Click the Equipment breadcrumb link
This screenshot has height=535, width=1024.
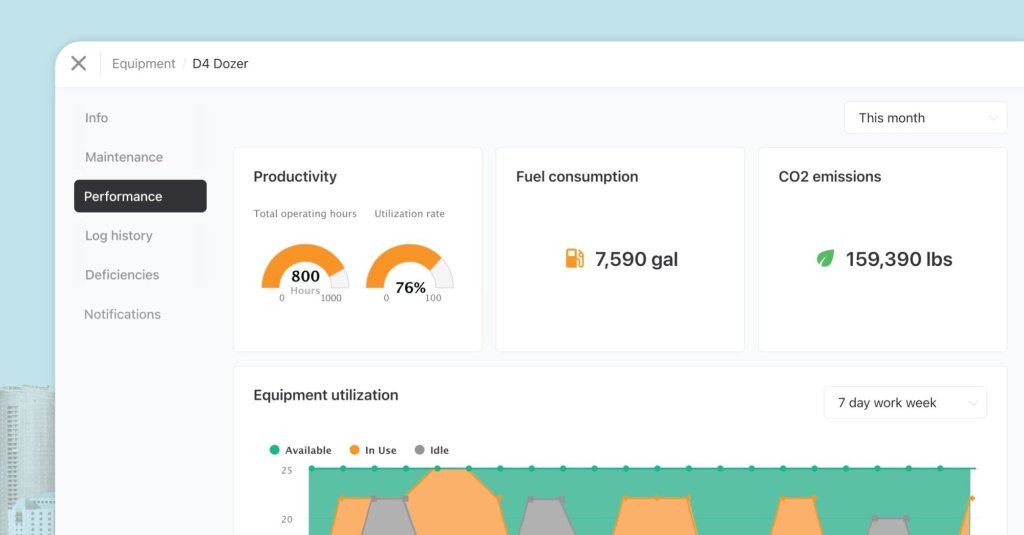(143, 64)
